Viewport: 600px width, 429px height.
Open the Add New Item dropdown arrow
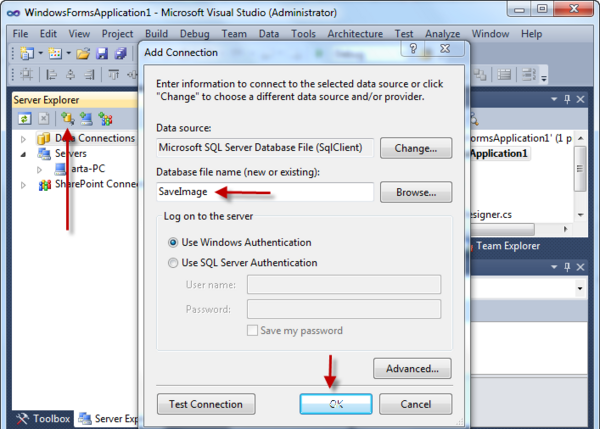click(68, 53)
